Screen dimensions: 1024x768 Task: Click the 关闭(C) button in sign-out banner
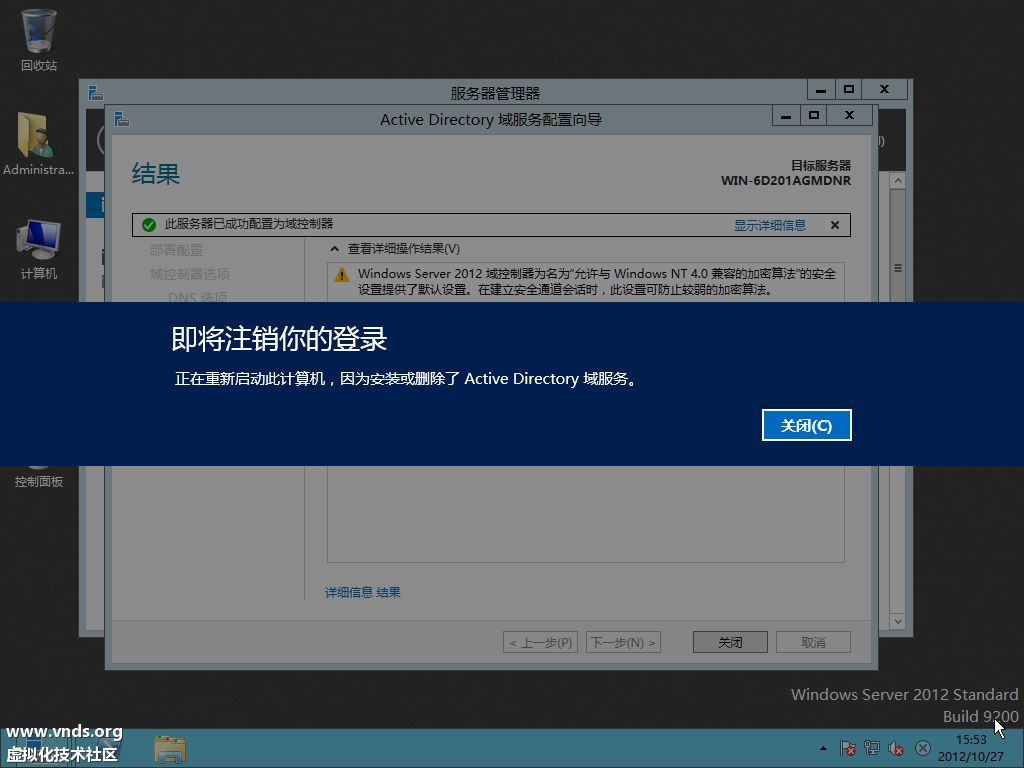(807, 425)
